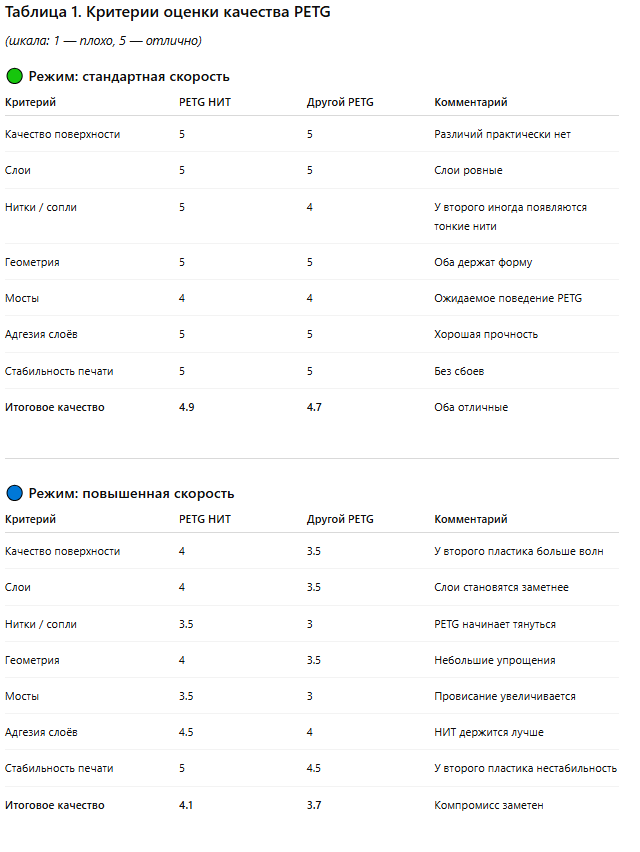This screenshot has width=640, height=852.
Task: Click the comment 'У второго иногда появляются тонкие нити'
Action: point(510,216)
